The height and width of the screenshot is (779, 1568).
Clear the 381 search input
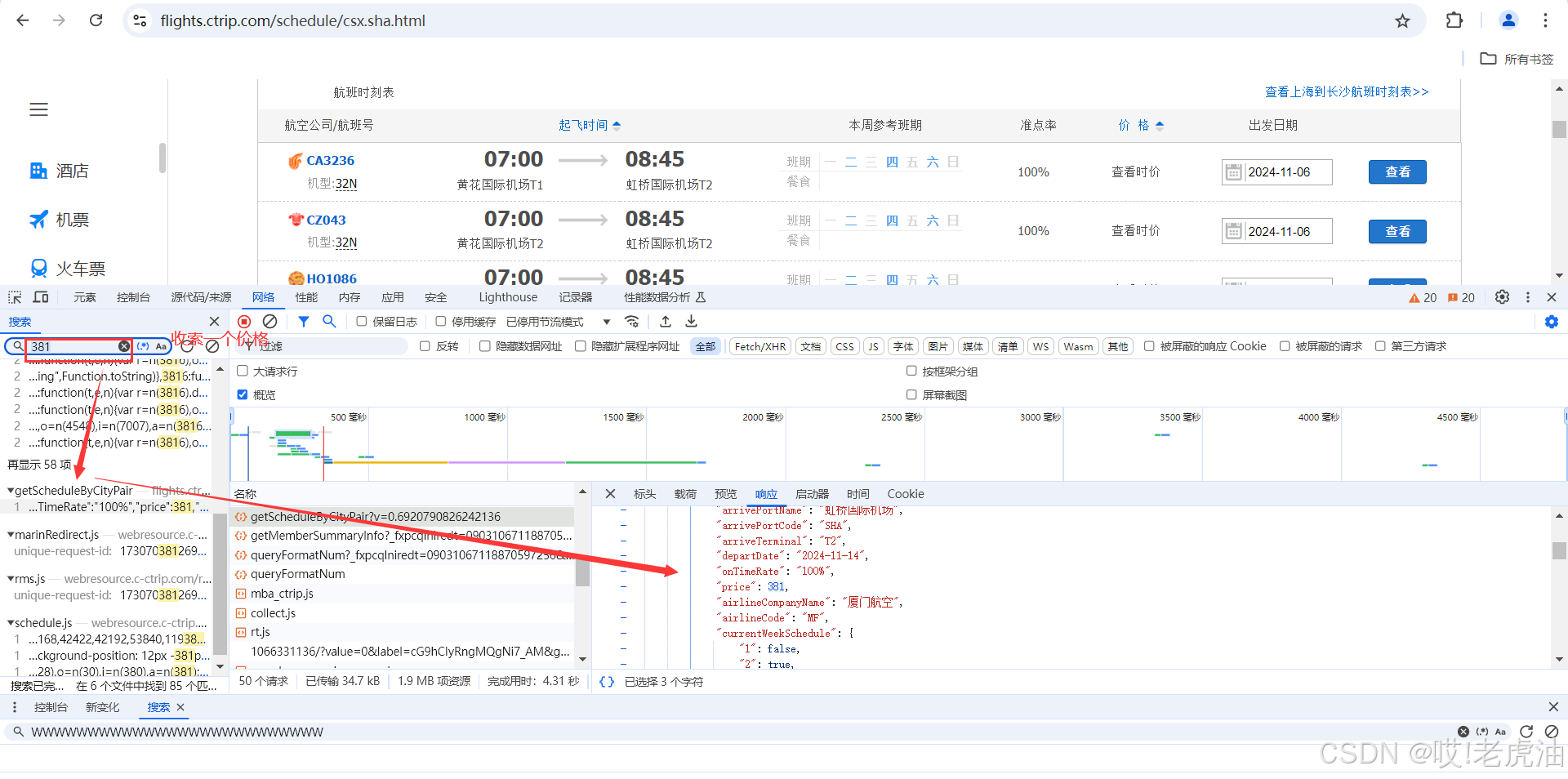pyautogui.click(x=123, y=346)
